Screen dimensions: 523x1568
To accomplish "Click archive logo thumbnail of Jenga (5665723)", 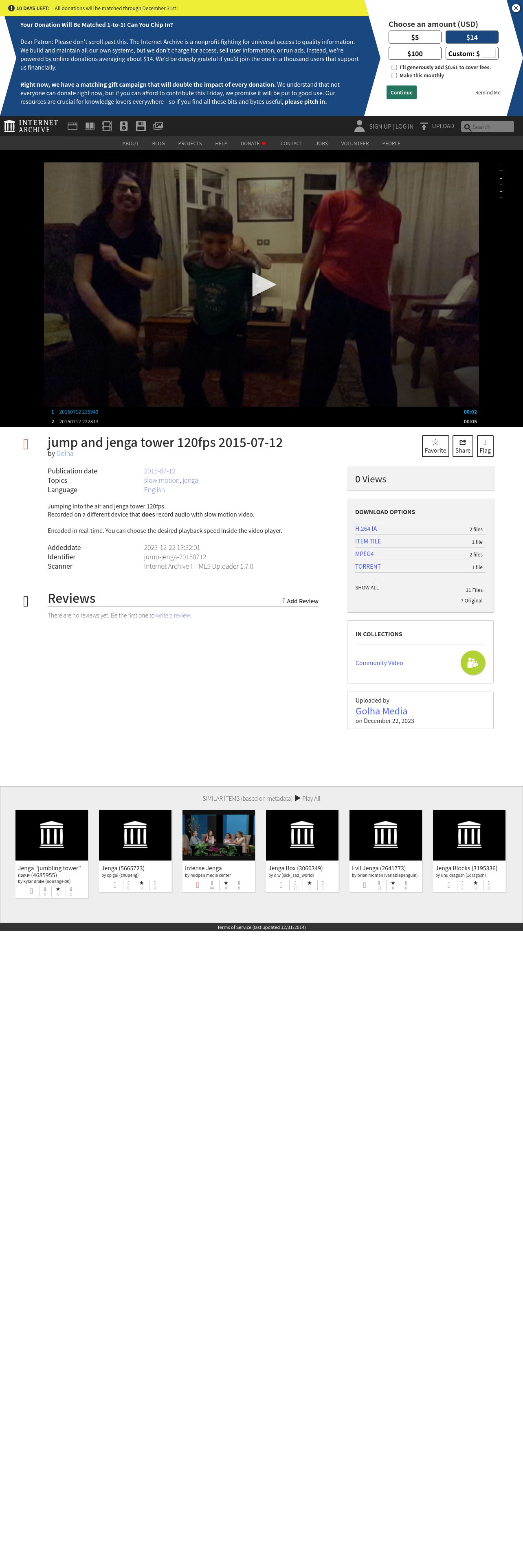I will (135, 835).
